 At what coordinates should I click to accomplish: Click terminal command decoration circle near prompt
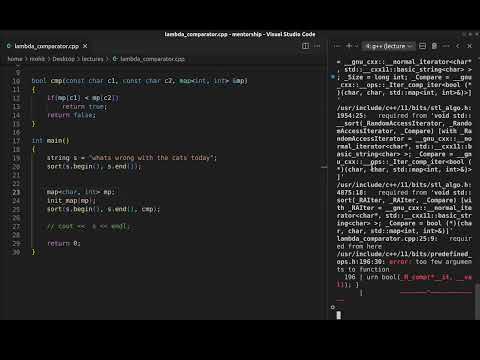(332, 307)
